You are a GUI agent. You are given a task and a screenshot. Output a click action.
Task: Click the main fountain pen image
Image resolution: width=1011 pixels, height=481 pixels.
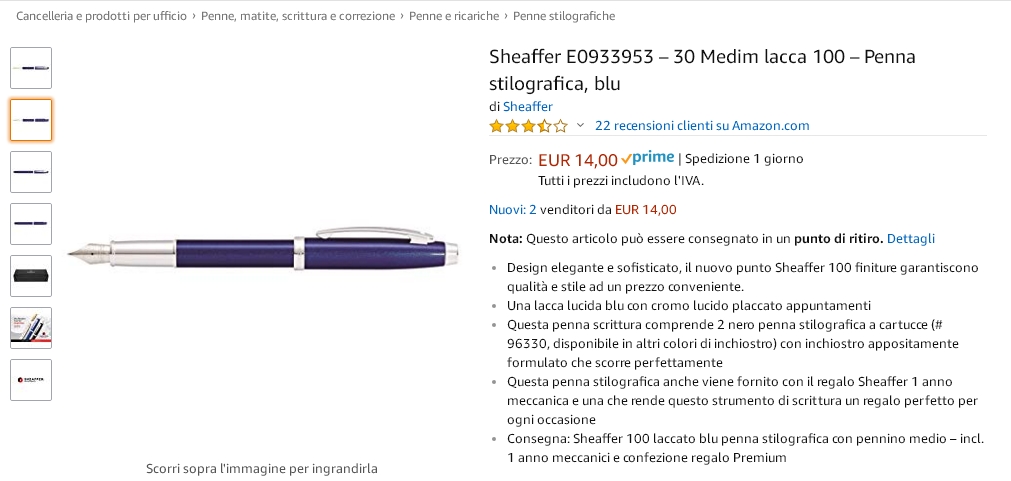point(263,251)
